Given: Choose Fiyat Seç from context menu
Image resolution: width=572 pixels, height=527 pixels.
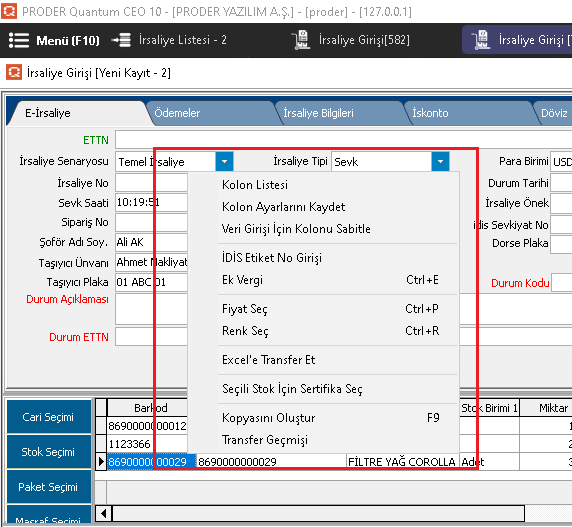Looking at the screenshot, I should [x=323, y=309].
